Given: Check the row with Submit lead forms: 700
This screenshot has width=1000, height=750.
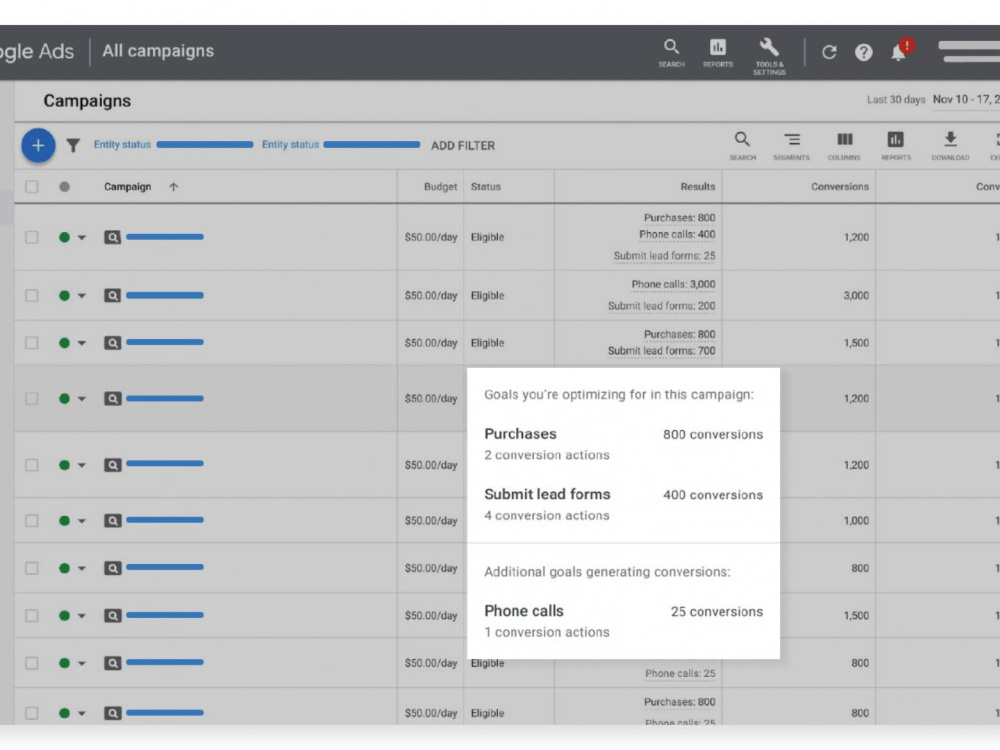Looking at the screenshot, I should click(x=31, y=343).
